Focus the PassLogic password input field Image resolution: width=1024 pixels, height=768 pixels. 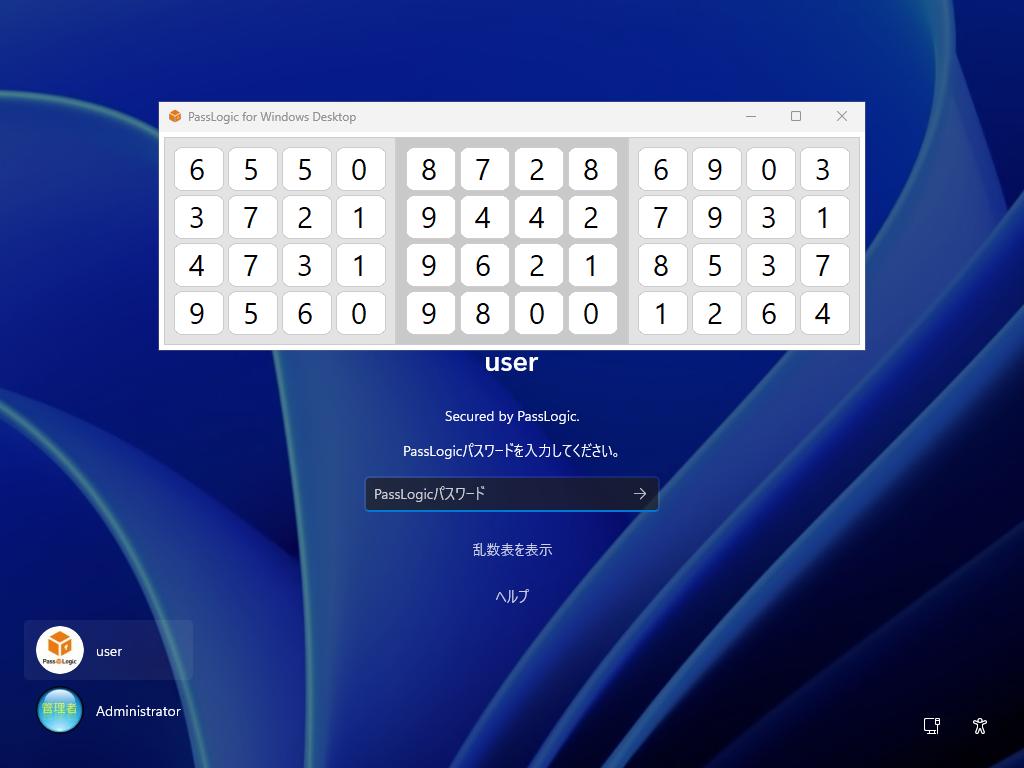click(511, 494)
